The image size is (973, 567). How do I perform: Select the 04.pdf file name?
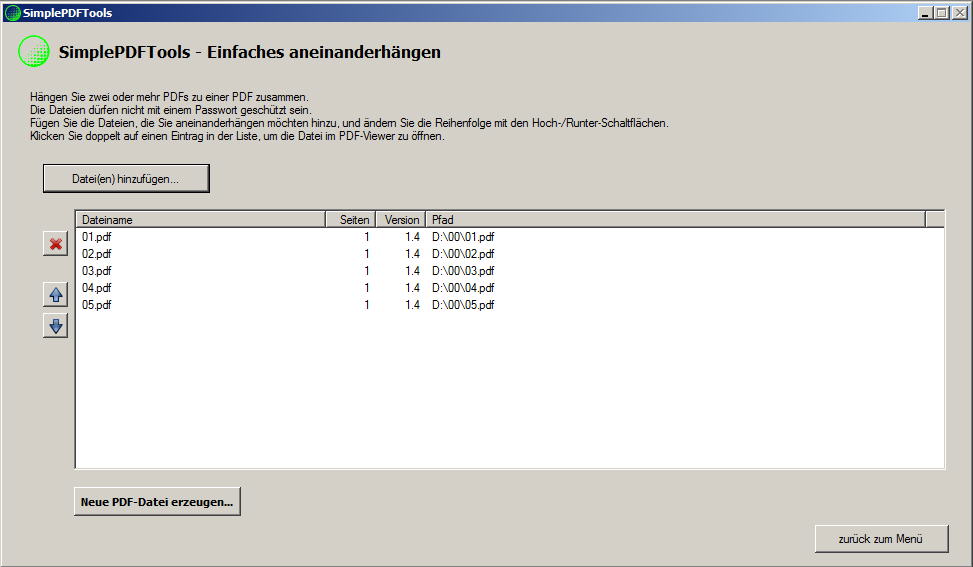[97, 288]
